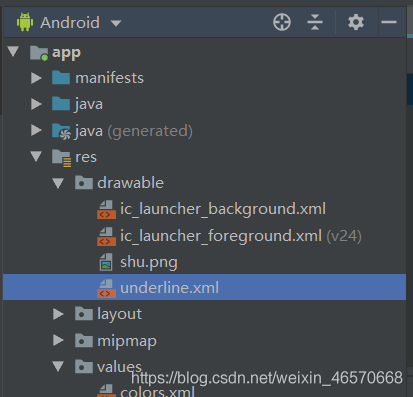The height and width of the screenshot is (397, 413).
Task: Hide the project panel with minus icon
Action: tap(389, 22)
